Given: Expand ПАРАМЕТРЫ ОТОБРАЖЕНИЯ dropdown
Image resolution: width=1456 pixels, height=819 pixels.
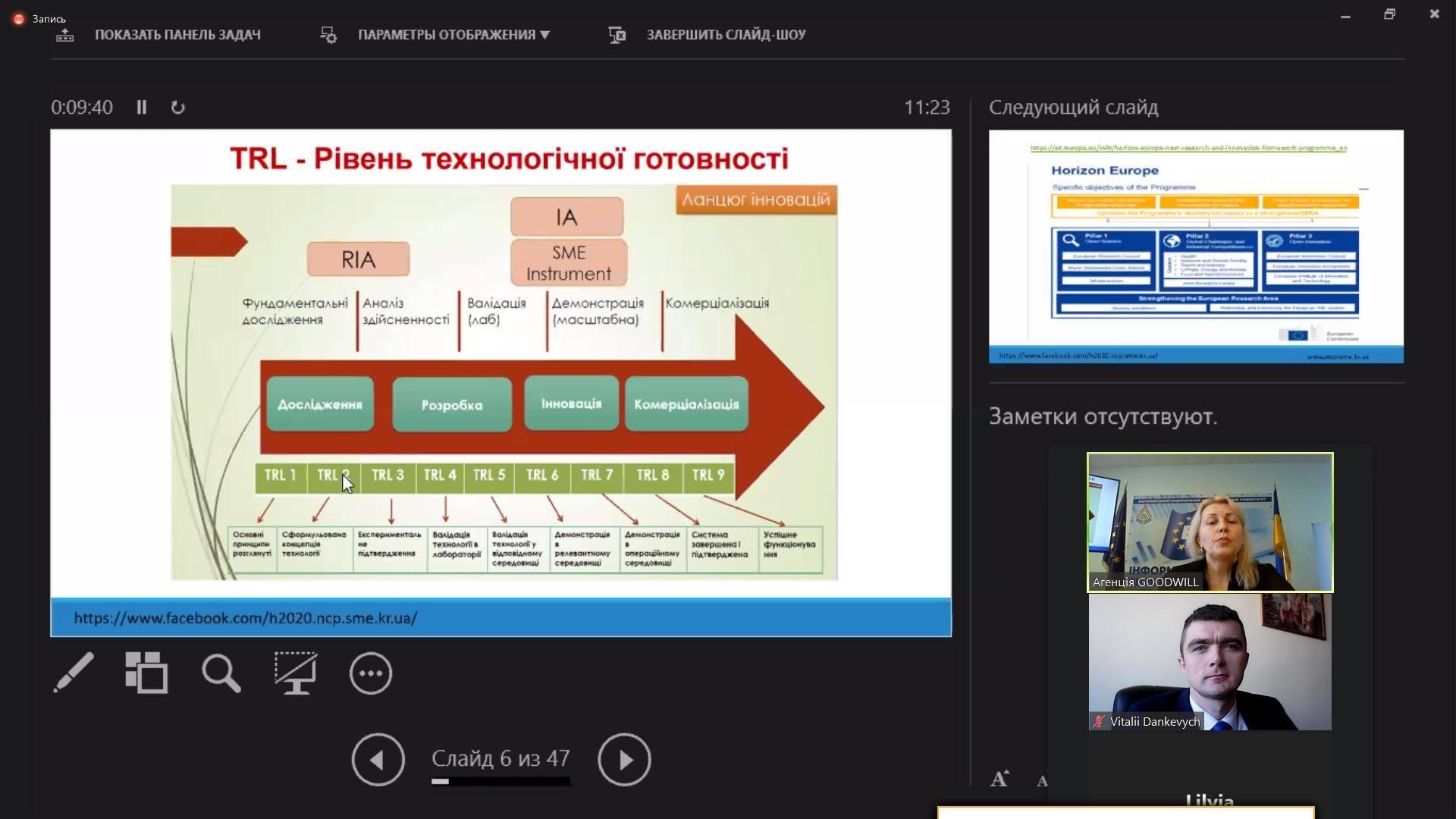Looking at the screenshot, I should (x=435, y=35).
